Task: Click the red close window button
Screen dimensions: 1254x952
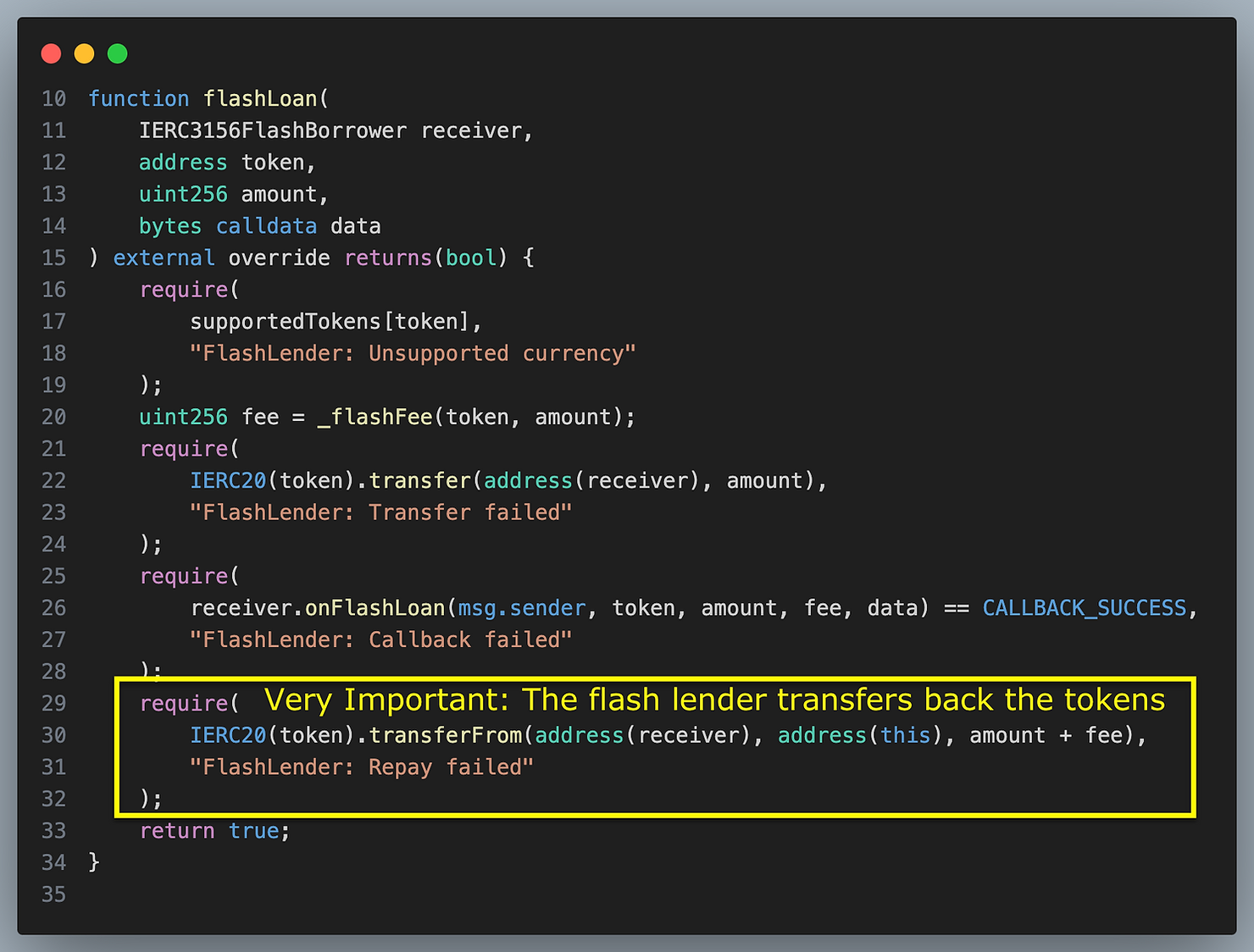Action: coord(51,54)
